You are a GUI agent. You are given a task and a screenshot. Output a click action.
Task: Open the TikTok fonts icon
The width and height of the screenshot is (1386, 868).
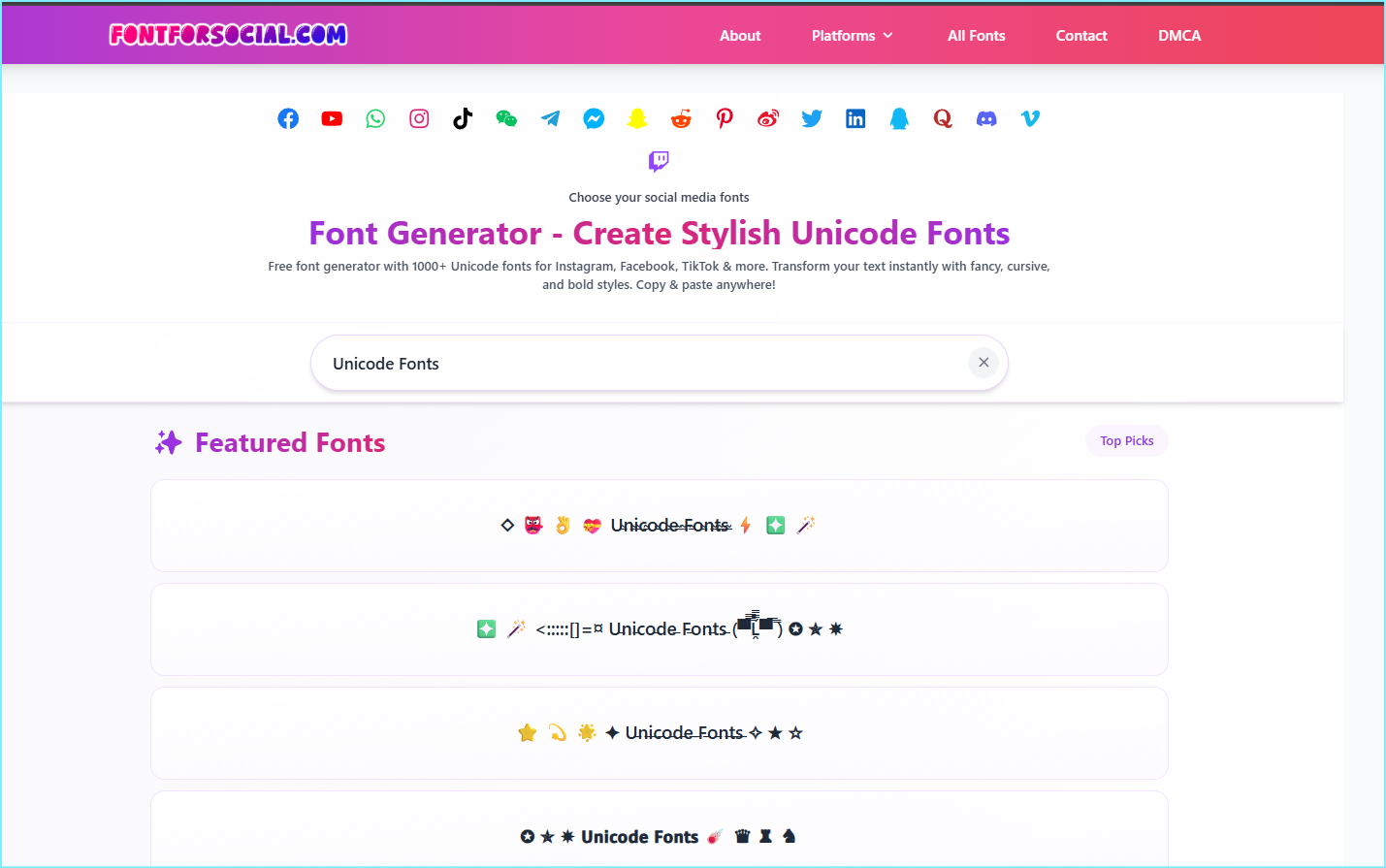(x=463, y=118)
